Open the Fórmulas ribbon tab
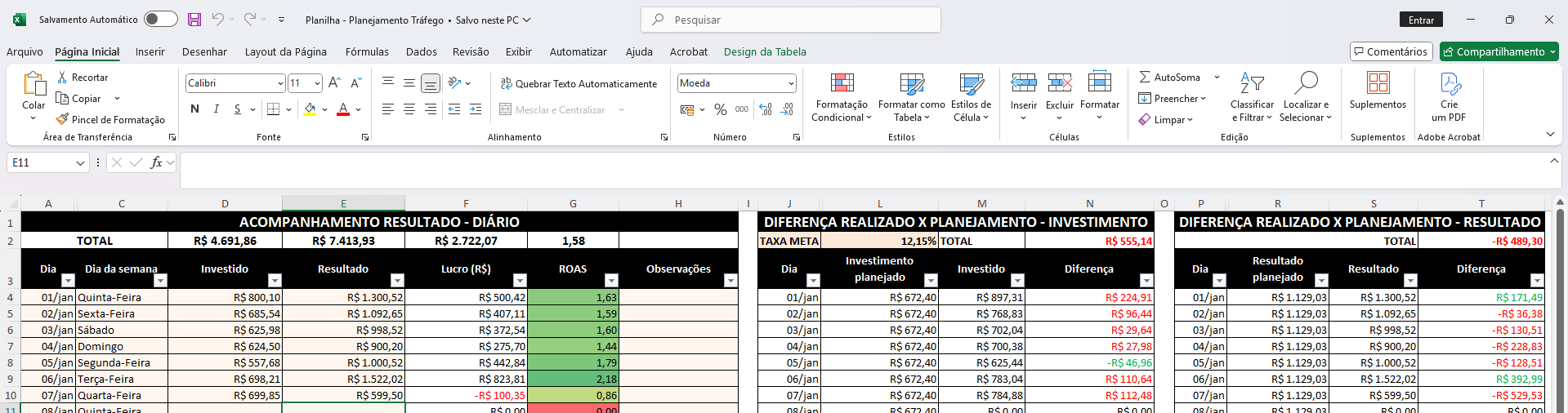The height and width of the screenshot is (413, 1568). (x=367, y=51)
